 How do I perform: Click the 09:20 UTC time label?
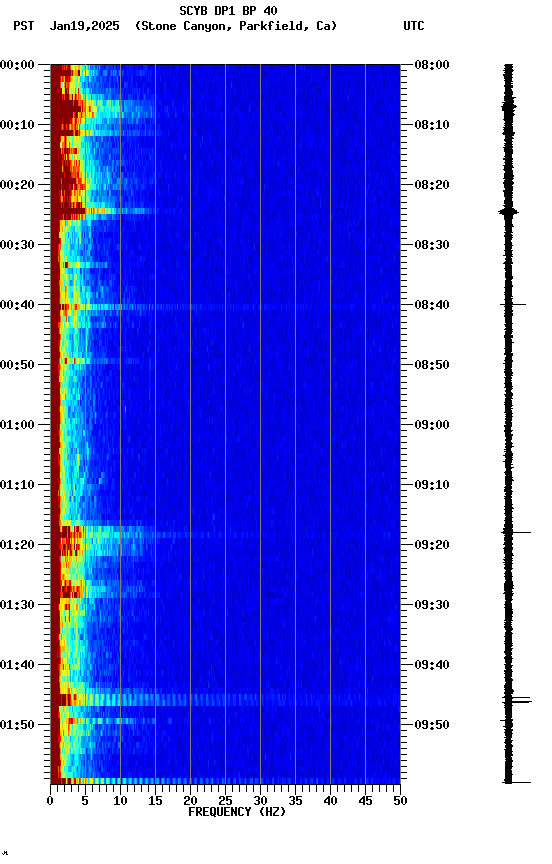click(x=432, y=545)
